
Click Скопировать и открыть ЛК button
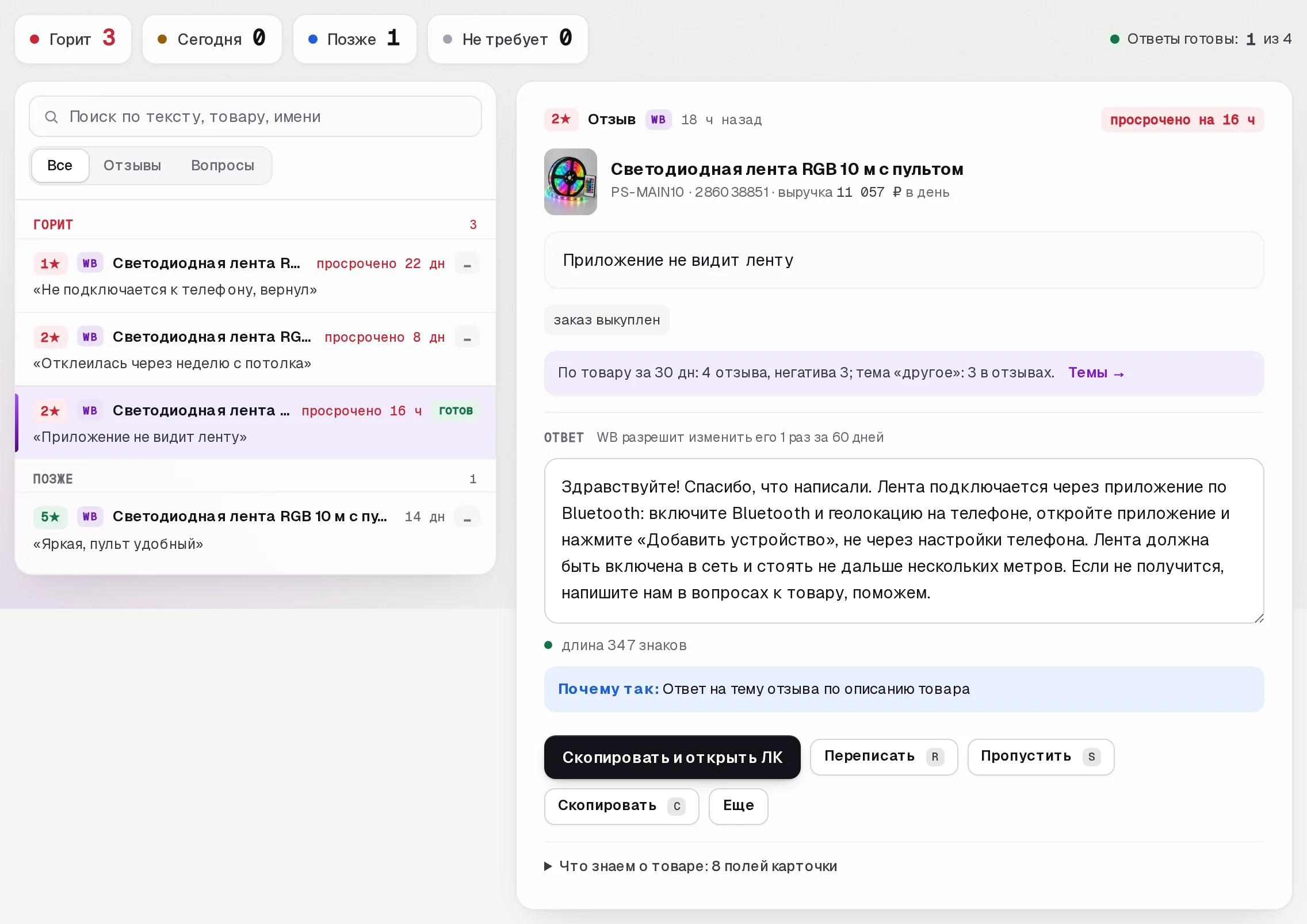[x=672, y=757]
